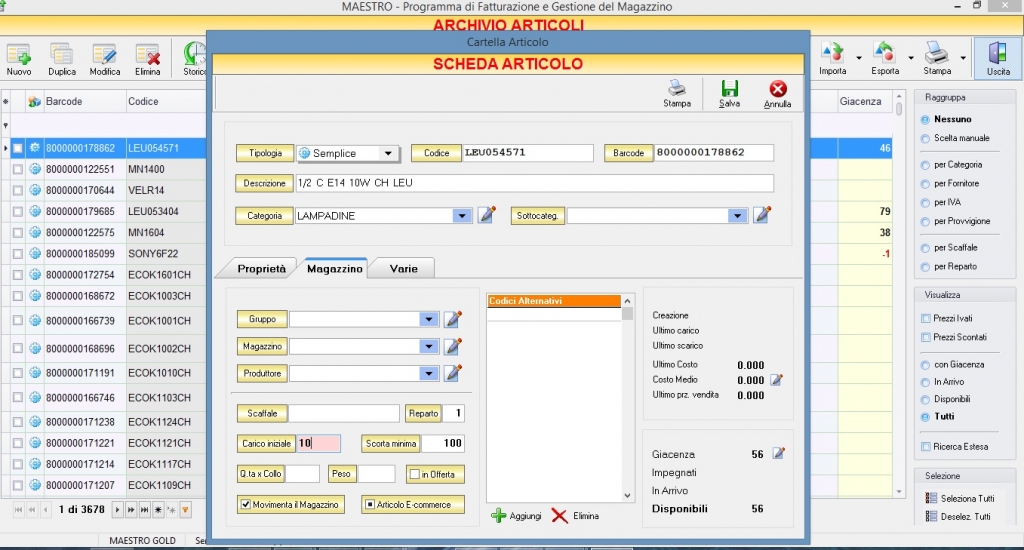The height and width of the screenshot is (550, 1024).
Task: Click the Uscita exit icon
Action: (x=998, y=53)
